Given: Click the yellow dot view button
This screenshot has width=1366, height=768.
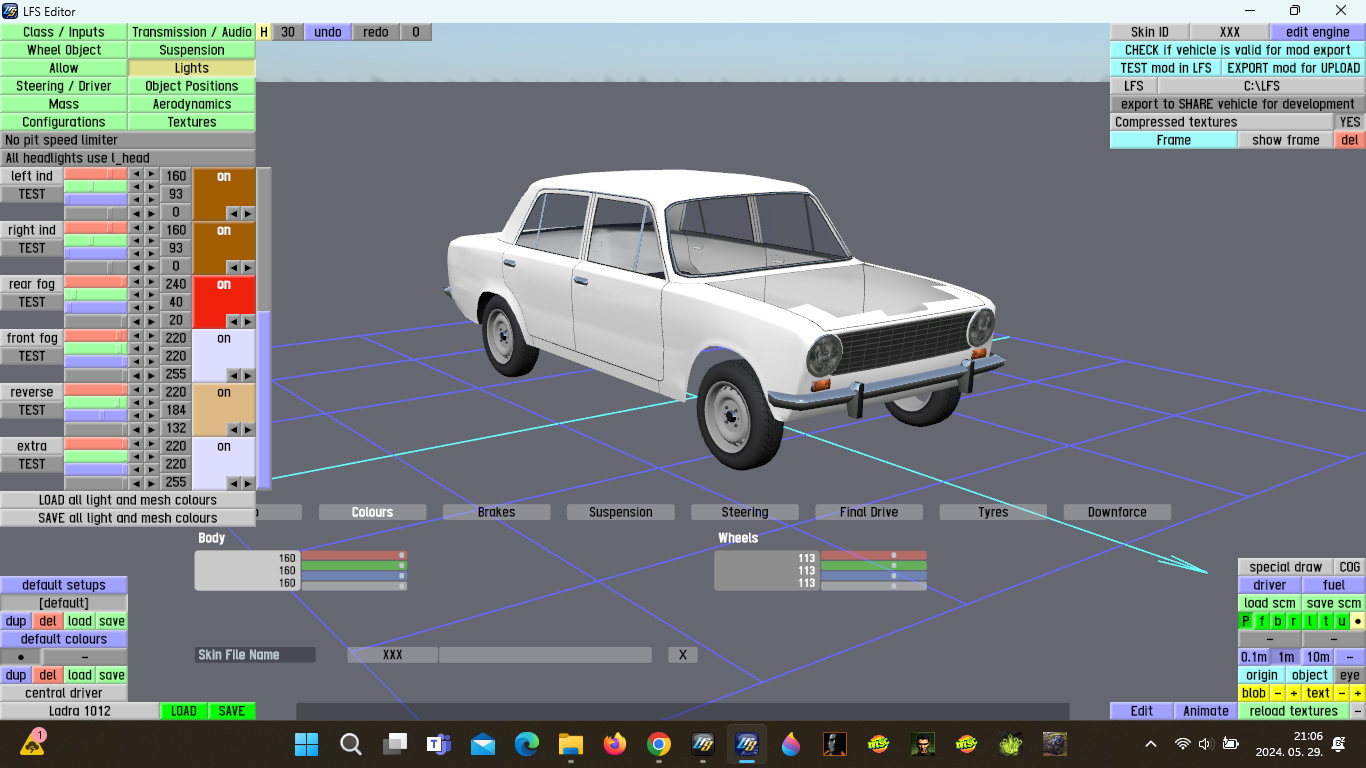Looking at the screenshot, I should pos(1357,621).
